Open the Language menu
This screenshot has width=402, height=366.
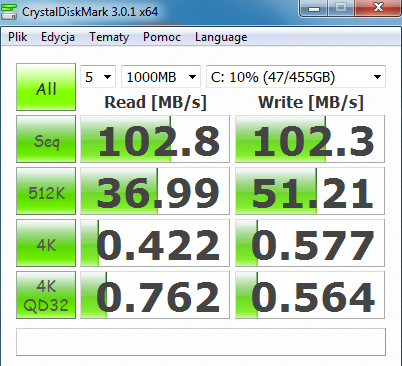(x=221, y=37)
